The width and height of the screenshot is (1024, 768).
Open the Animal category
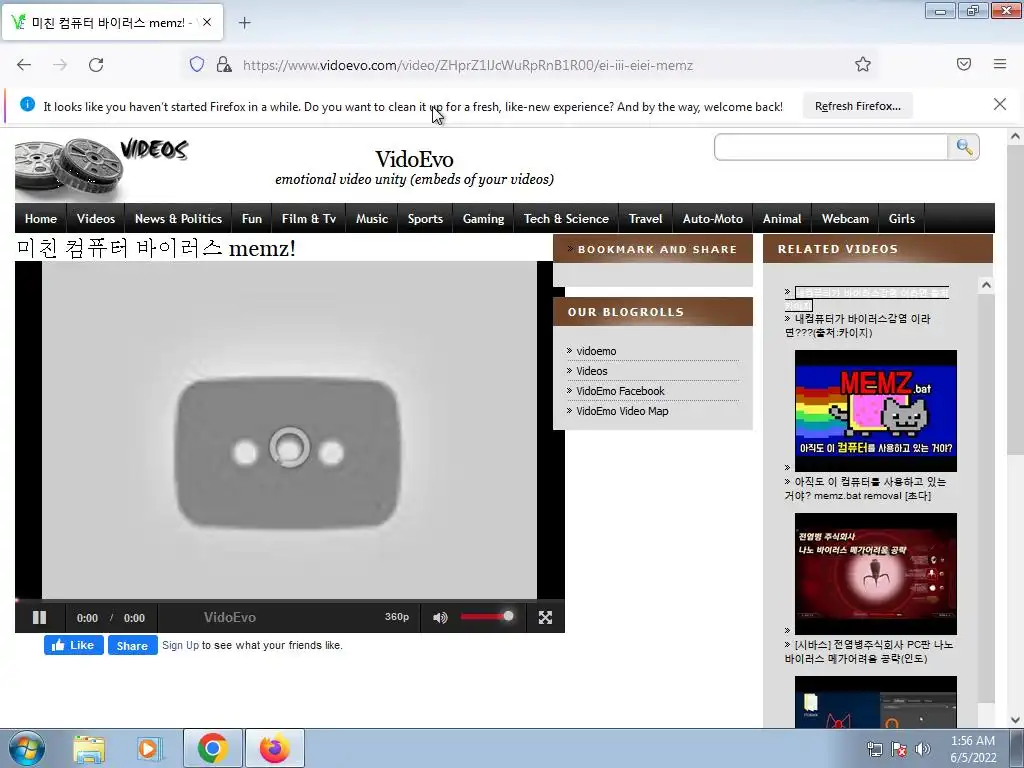coord(782,219)
